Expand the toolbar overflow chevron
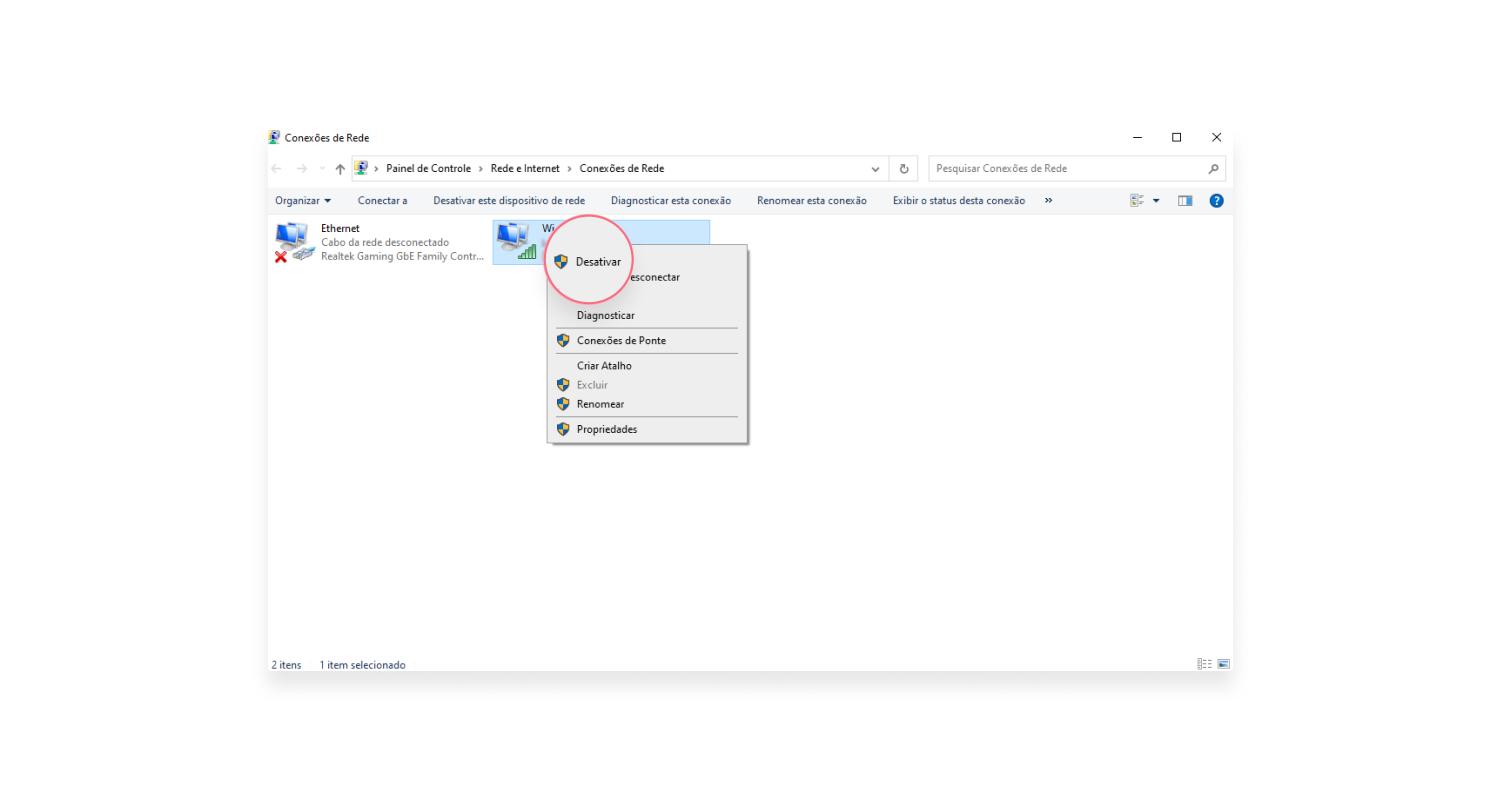The width and height of the screenshot is (1500, 800). (1048, 200)
